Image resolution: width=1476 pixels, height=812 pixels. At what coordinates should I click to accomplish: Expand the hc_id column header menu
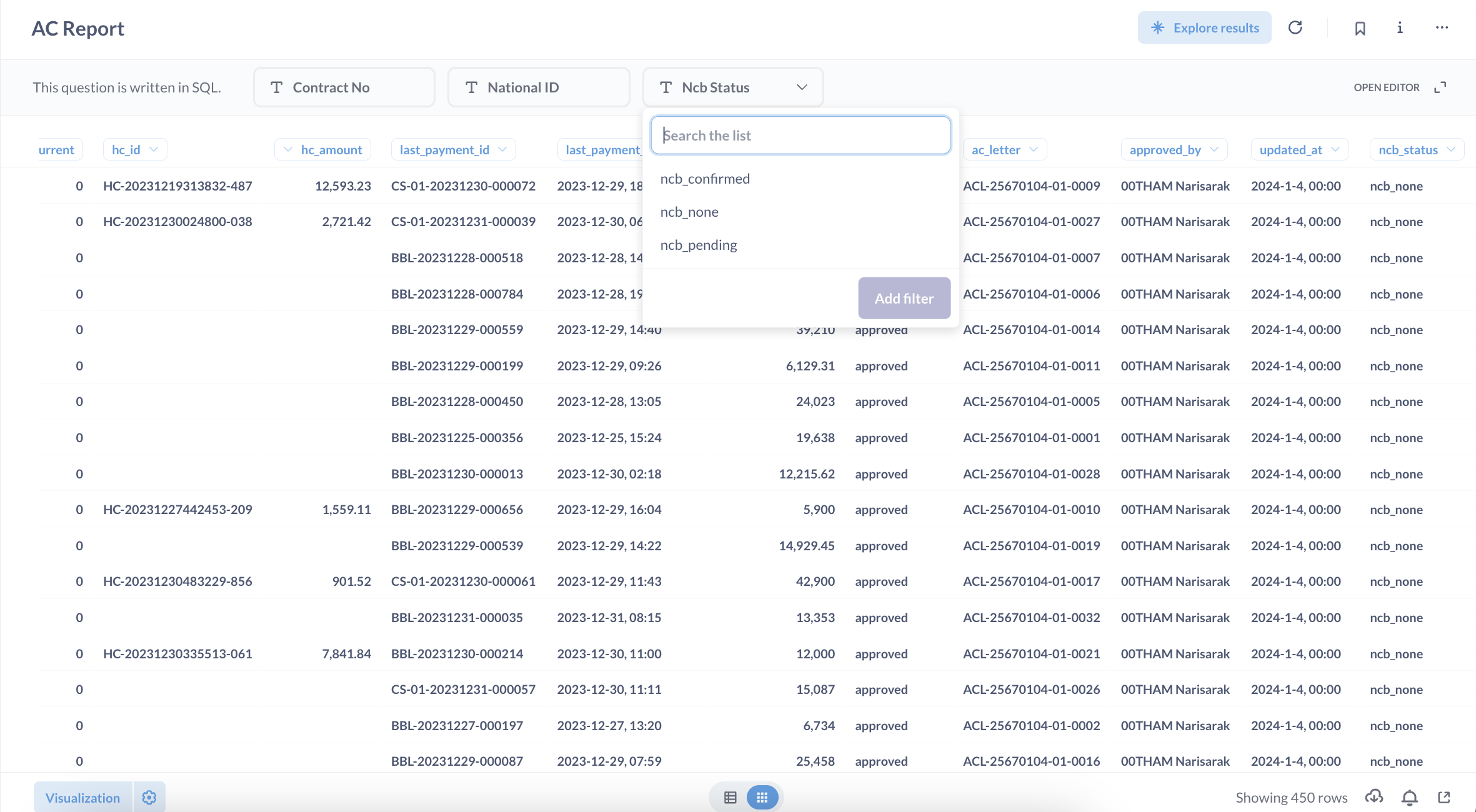[154, 150]
